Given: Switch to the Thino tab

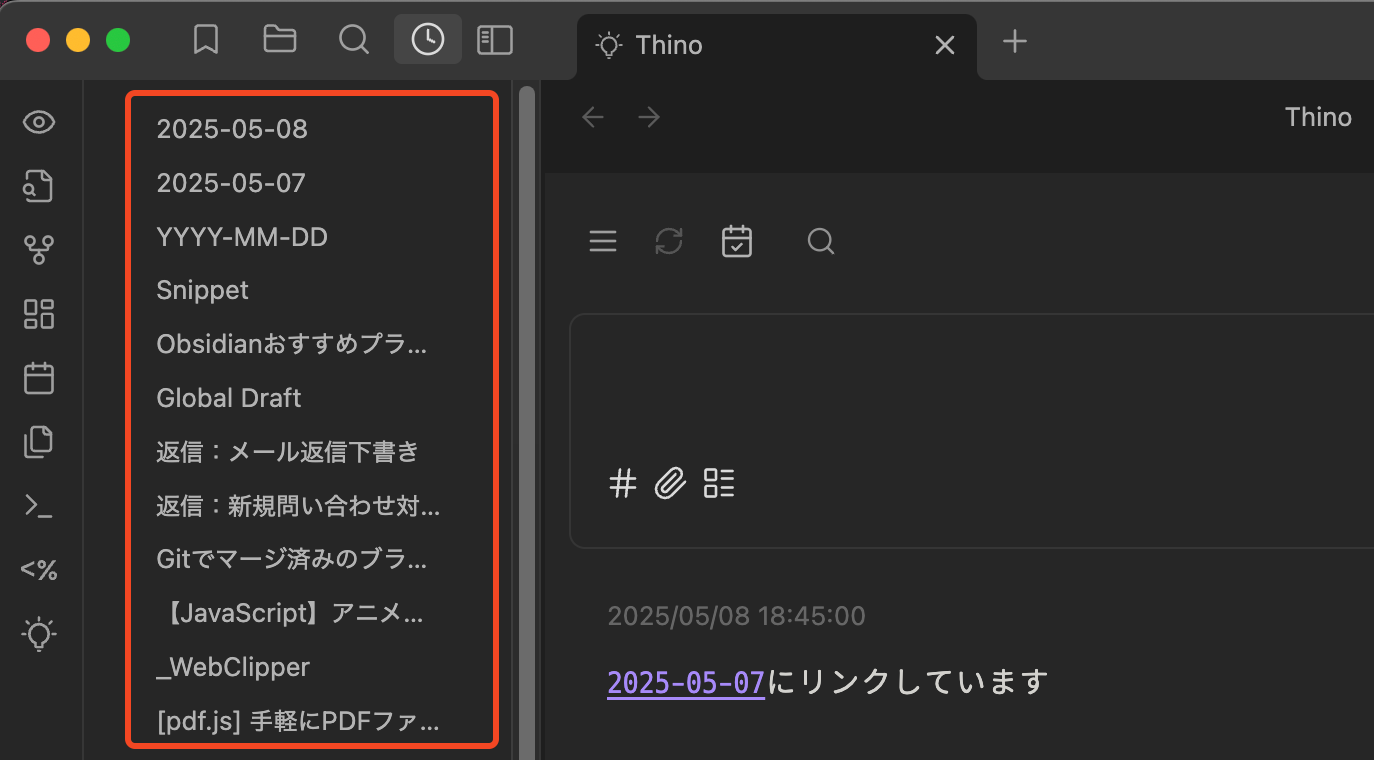Looking at the screenshot, I should [x=776, y=45].
